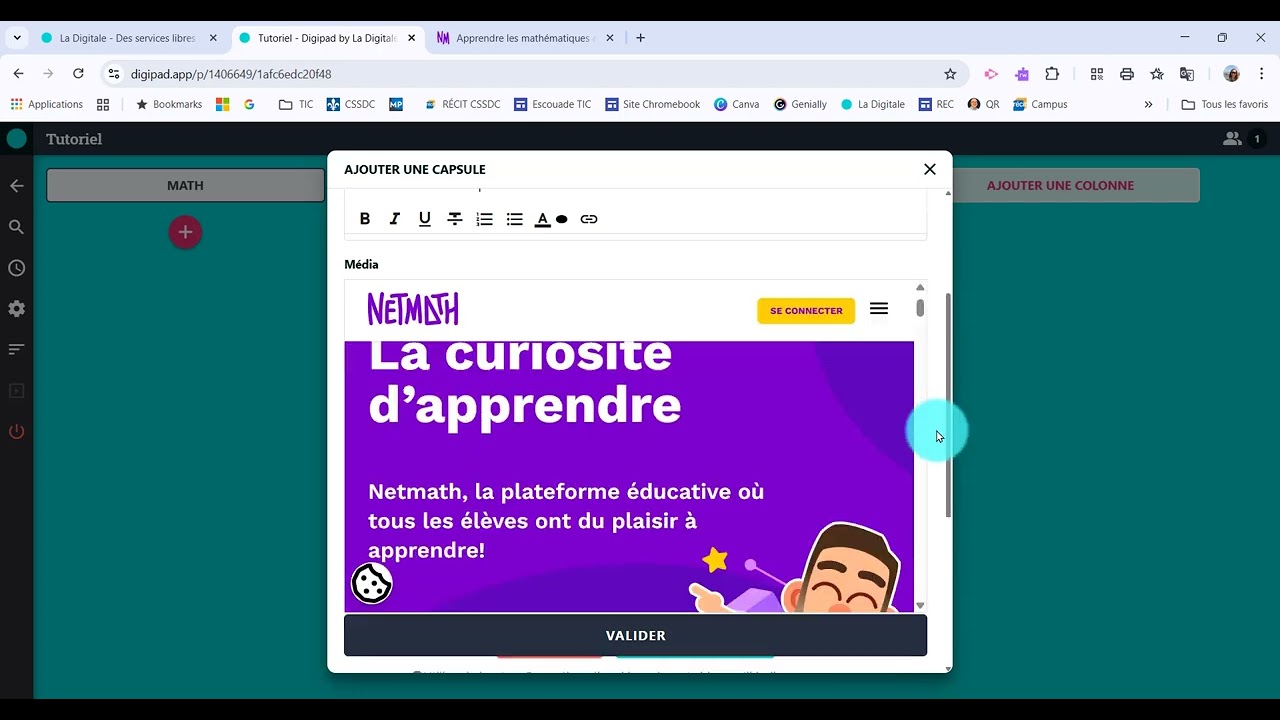Reload the current page
This screenshot has height=720, width=1280.
[78, 74]
